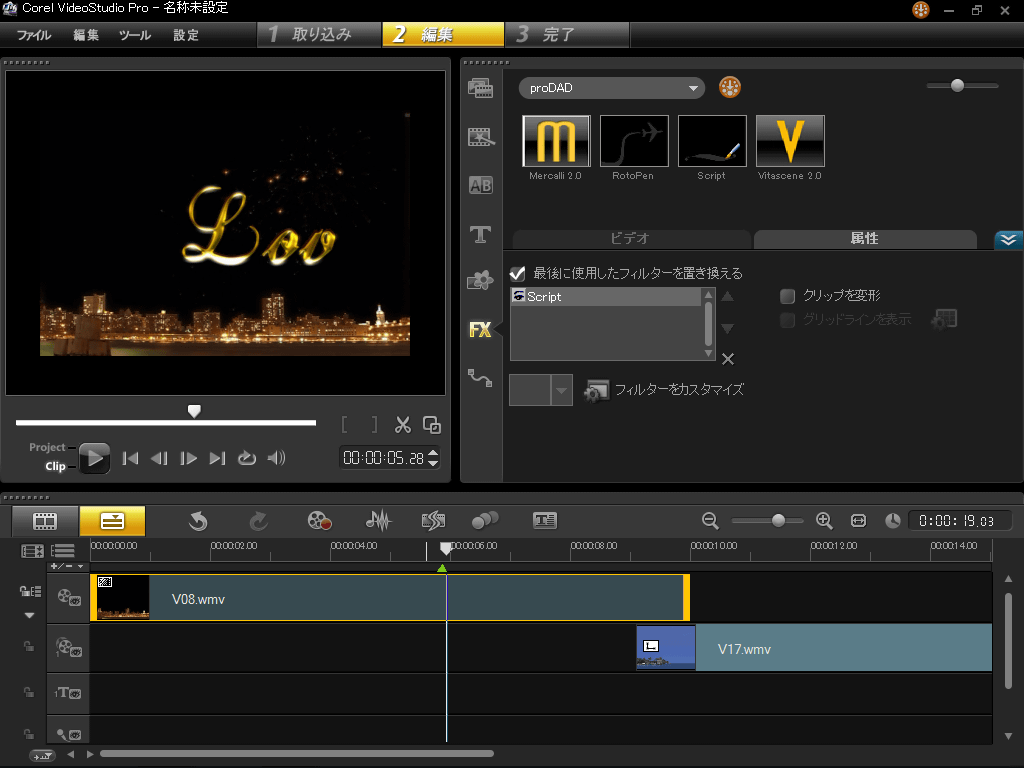Zoom out the timeline
Viewport: 1024px width, 768px height.
(710, 521)
